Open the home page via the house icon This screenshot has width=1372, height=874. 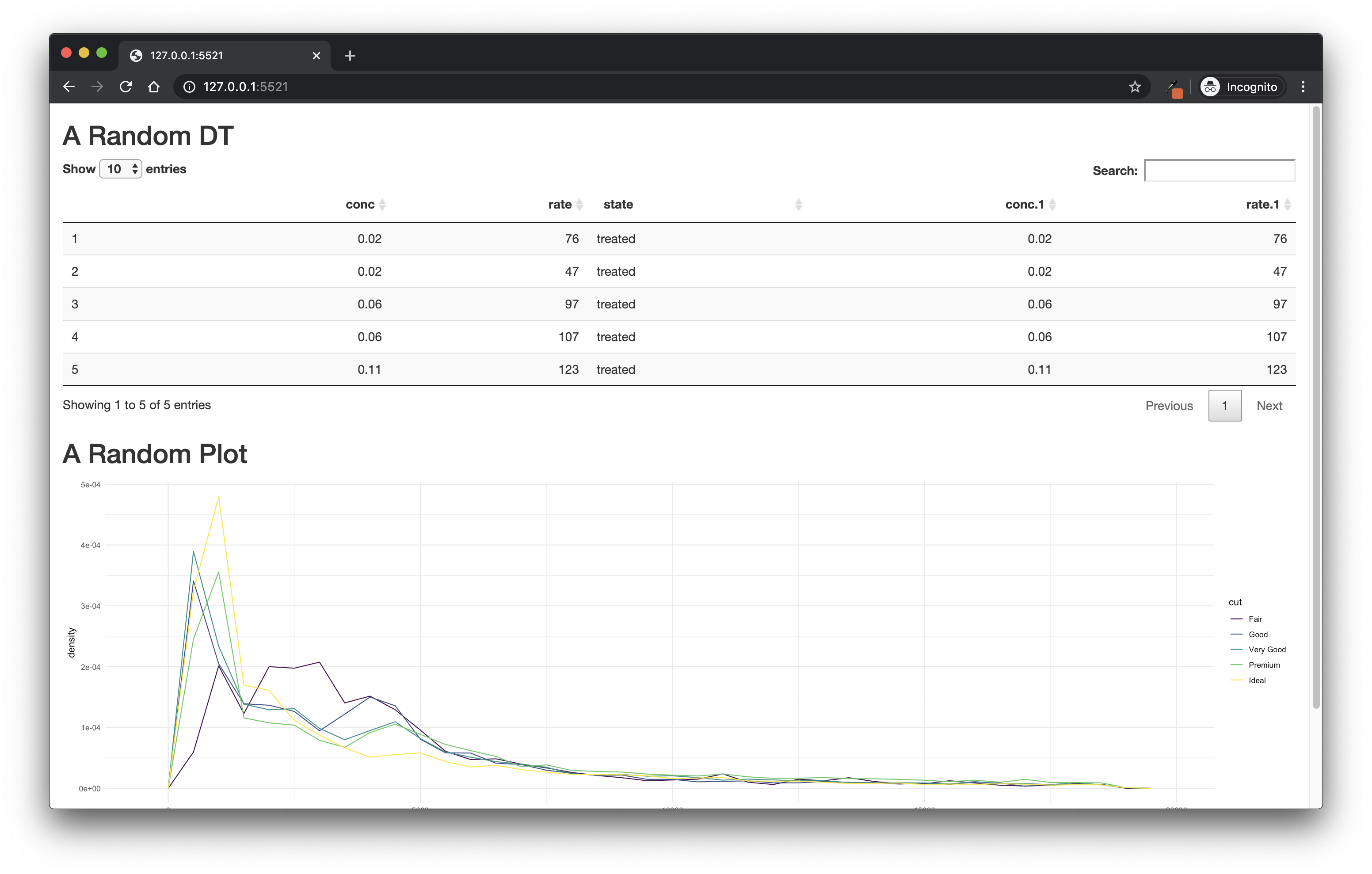154,87
